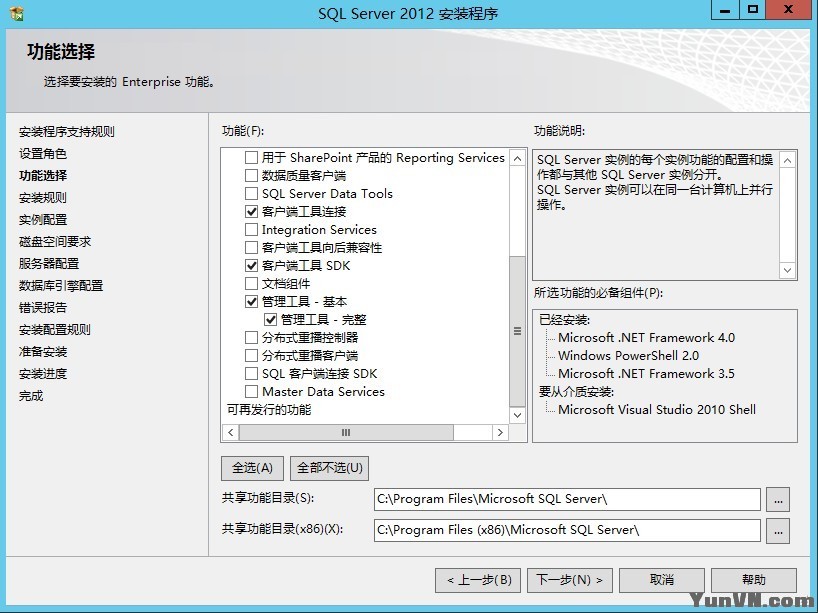Enable SQL Server Data Tools feature
Viewport: 818px width, 613px height.
pos(251,194)
